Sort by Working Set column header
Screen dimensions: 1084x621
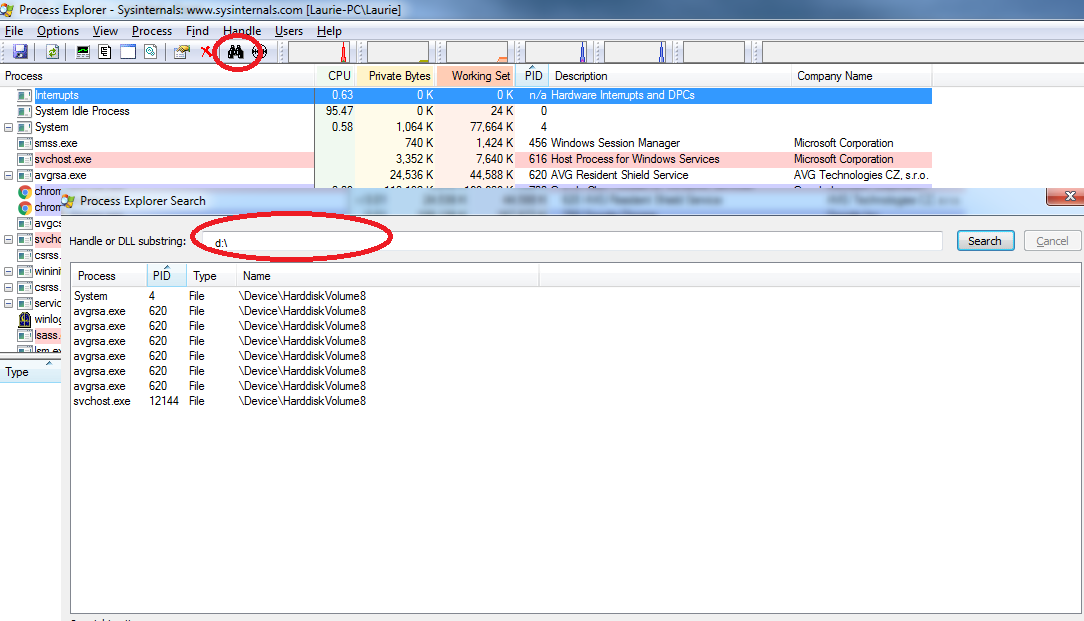(476, 76)
